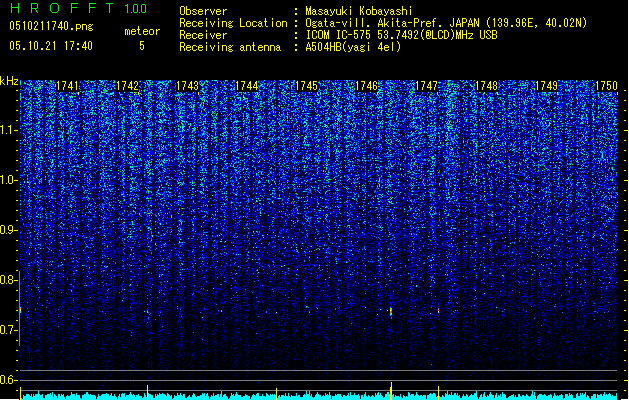Click observer name Masayuki Kobayashi
The height and width of the screenshot is (400, 629).
coord(359,11)
